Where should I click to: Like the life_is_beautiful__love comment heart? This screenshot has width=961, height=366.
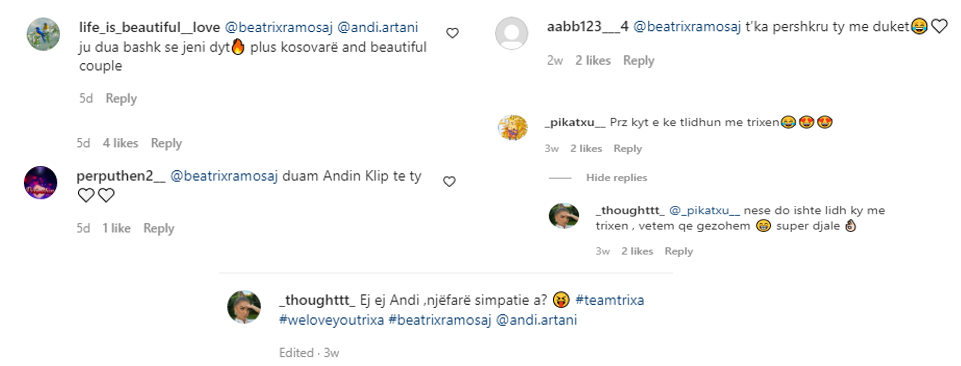coord(452,33)
